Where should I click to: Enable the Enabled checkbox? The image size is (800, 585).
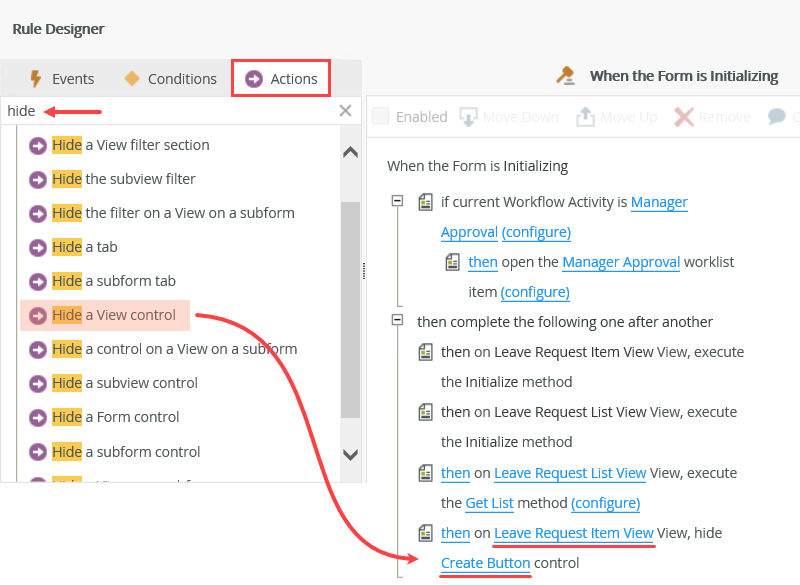click(379, 116)
